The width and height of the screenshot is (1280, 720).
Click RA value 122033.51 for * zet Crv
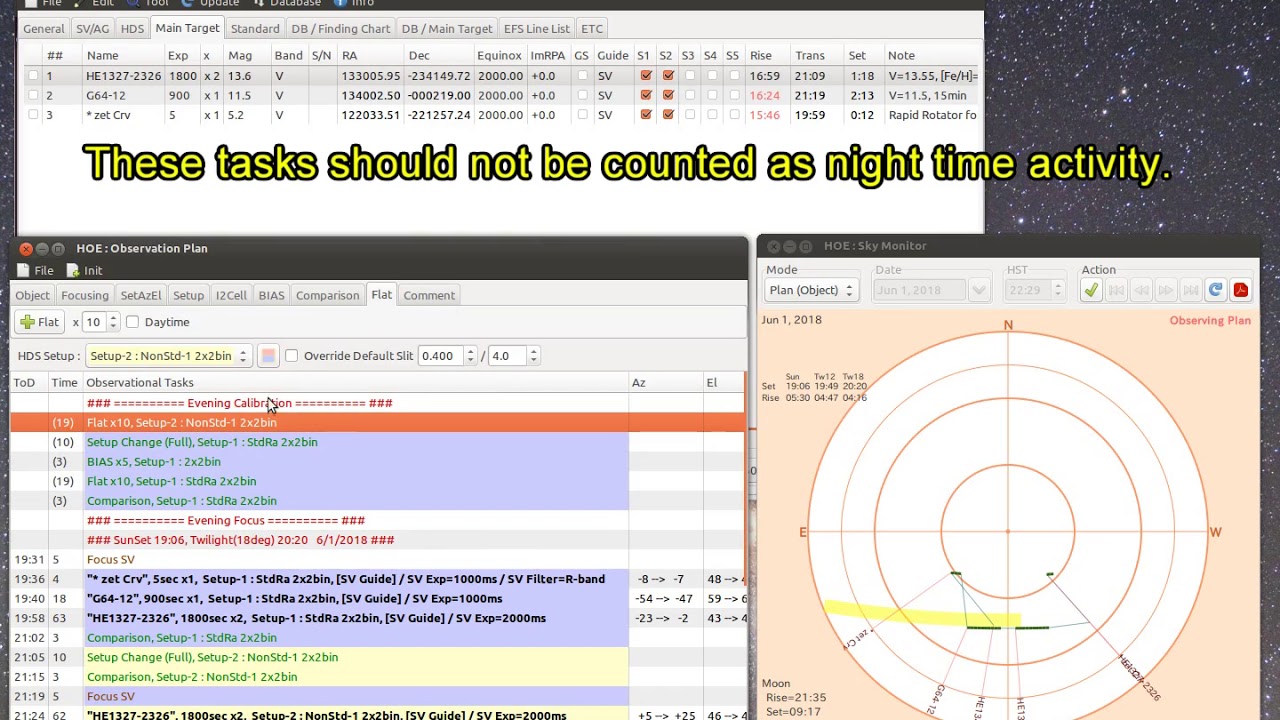tap(371, 115)
